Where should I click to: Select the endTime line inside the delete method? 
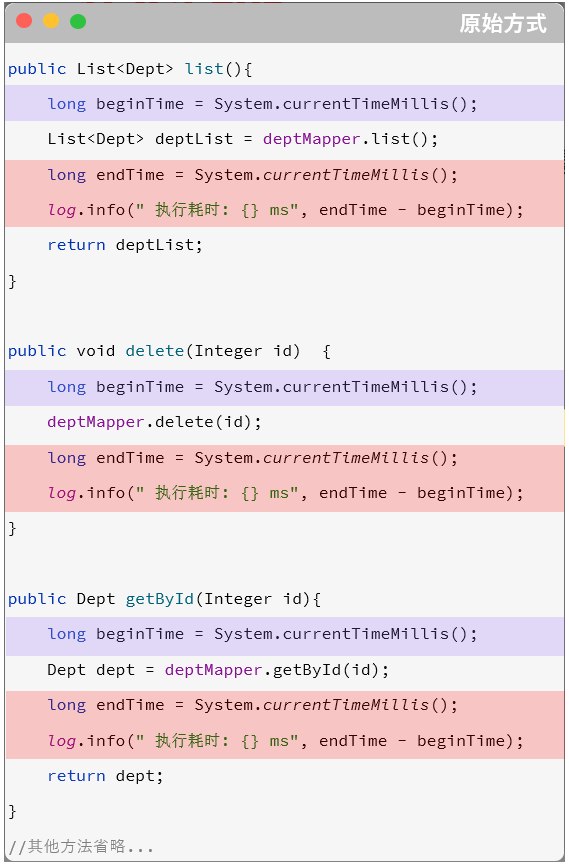252,458
